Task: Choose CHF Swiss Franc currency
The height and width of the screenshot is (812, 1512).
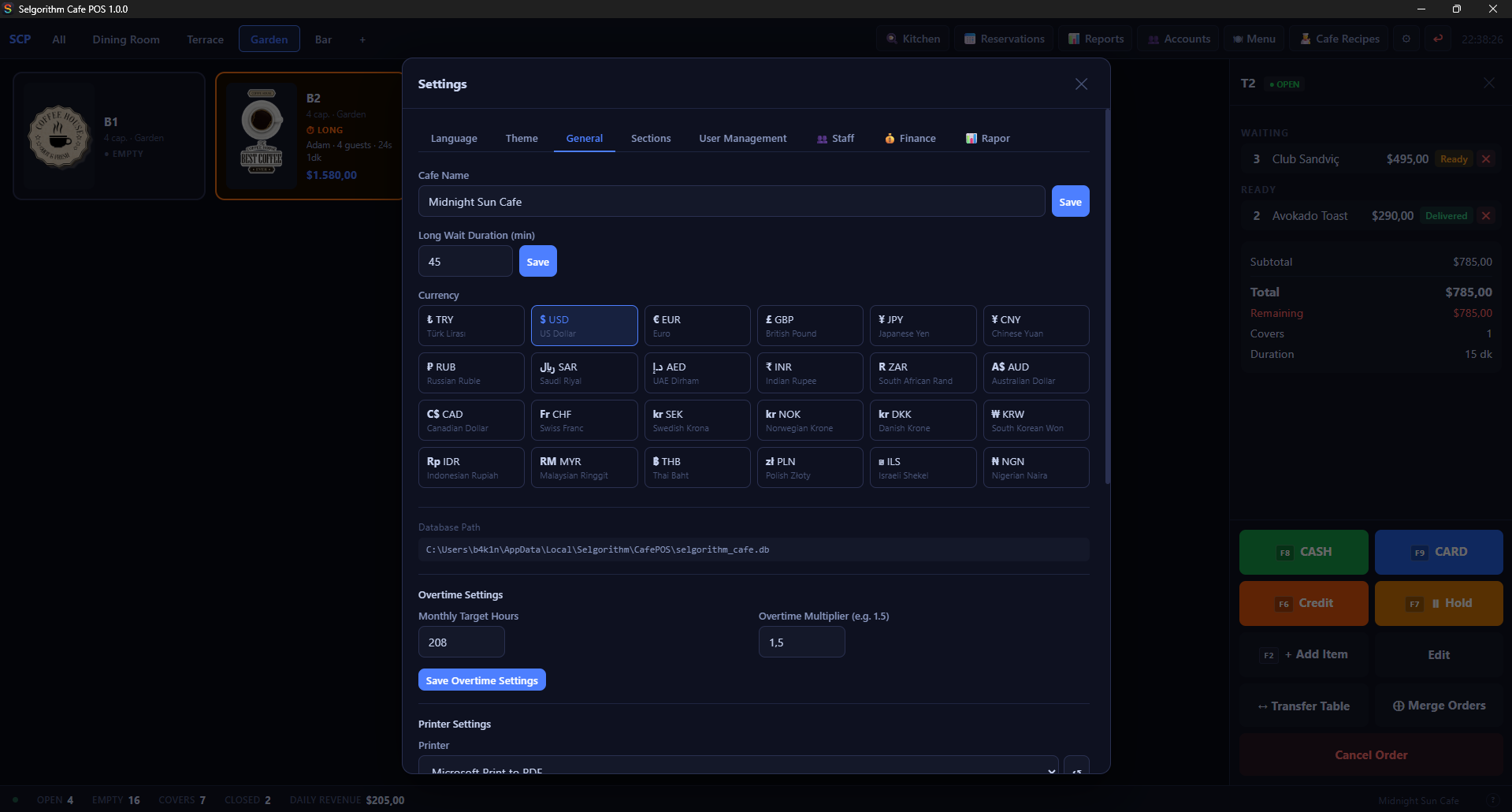Action: coord(585,420)
